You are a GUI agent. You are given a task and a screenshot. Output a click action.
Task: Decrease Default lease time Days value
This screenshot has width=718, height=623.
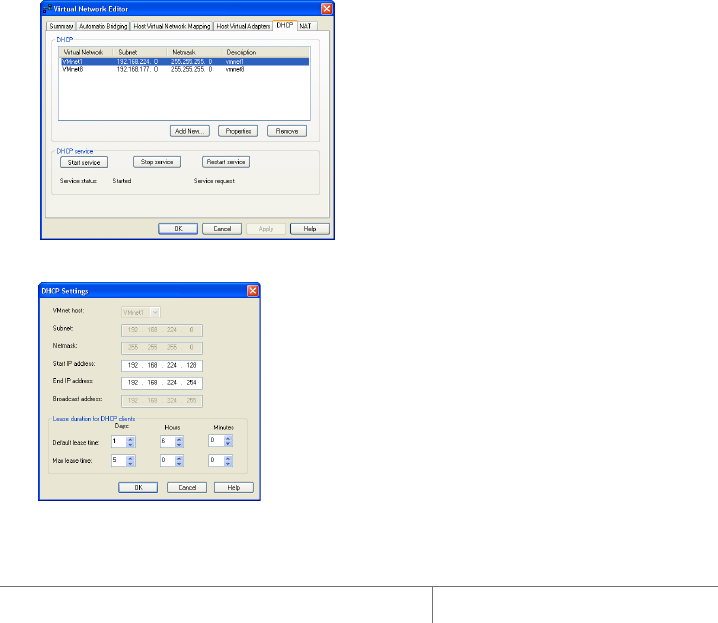tap(131, 444)
